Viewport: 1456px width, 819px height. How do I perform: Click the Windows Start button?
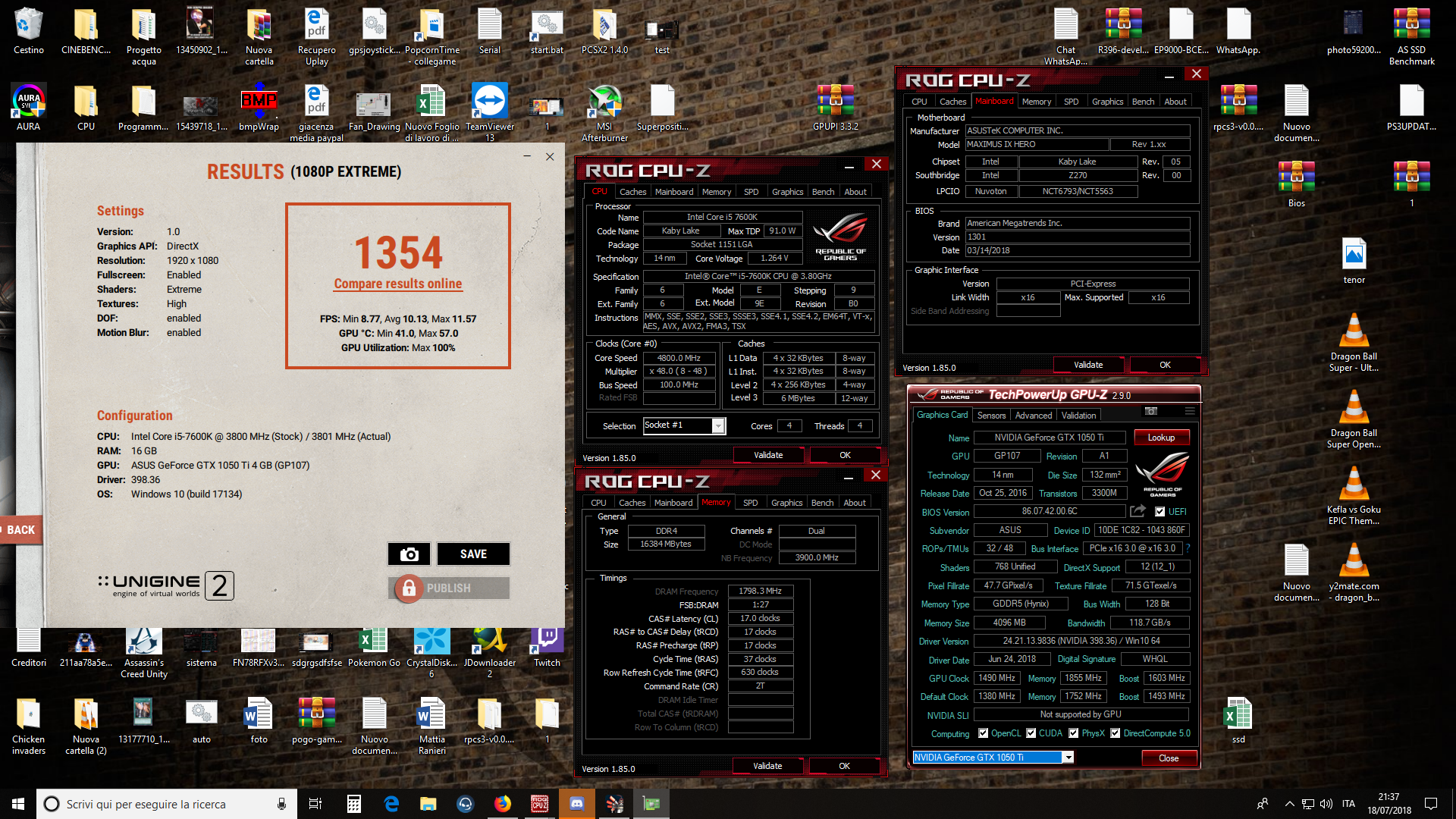pyautogui.click(x=18, y=804)
